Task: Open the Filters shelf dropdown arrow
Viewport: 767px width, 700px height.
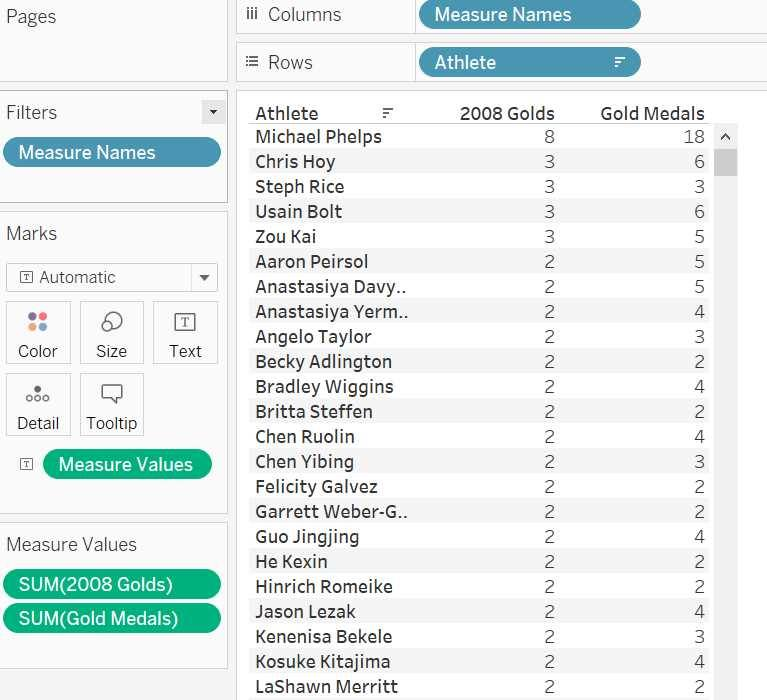Action: point(212,112)
